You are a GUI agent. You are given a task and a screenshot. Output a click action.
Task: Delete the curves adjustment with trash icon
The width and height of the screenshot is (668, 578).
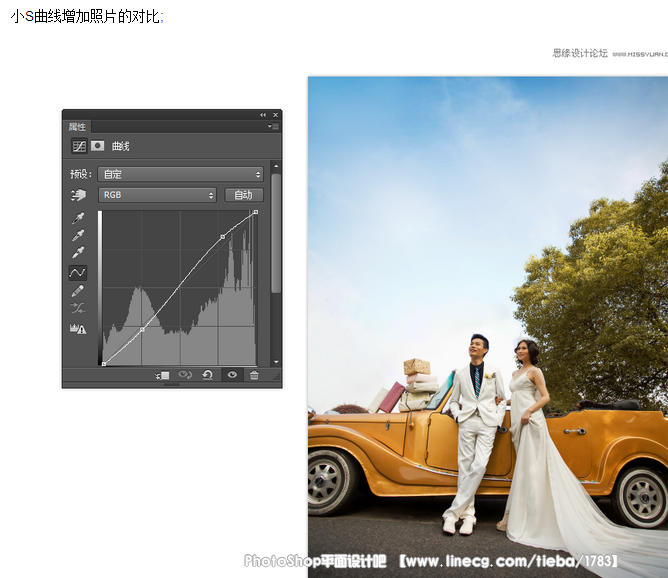click(x=254, y=375)
